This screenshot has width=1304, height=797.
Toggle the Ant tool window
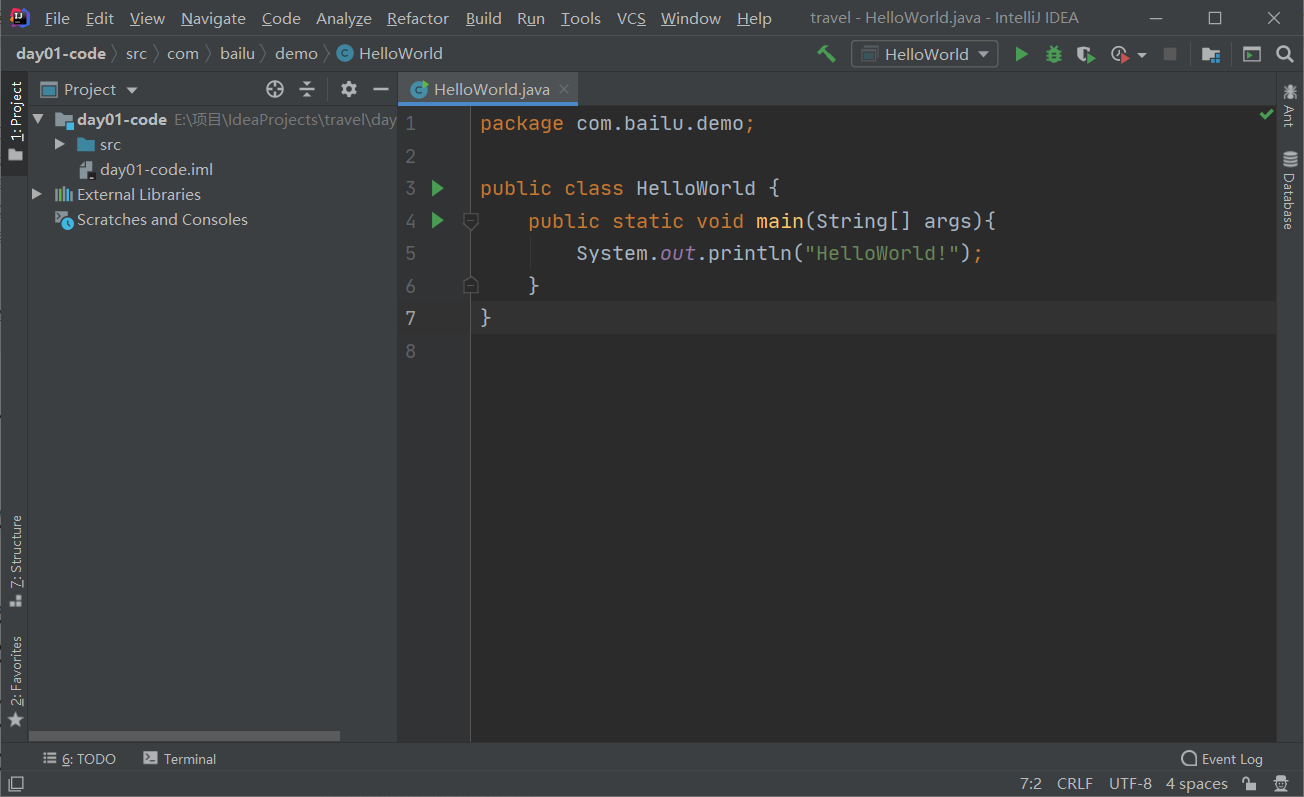tap(1290, 104)
